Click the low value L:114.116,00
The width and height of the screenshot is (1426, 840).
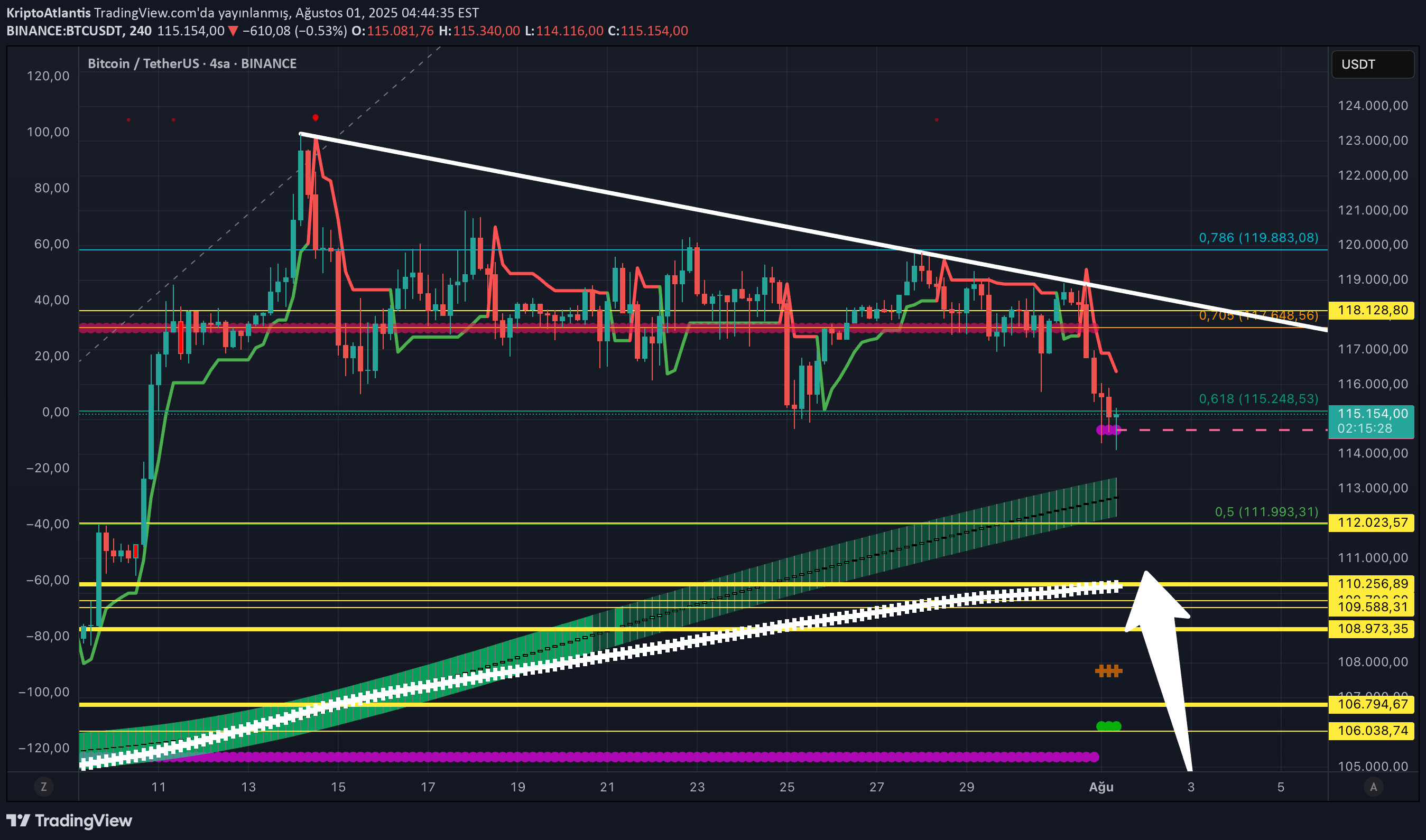564,31
